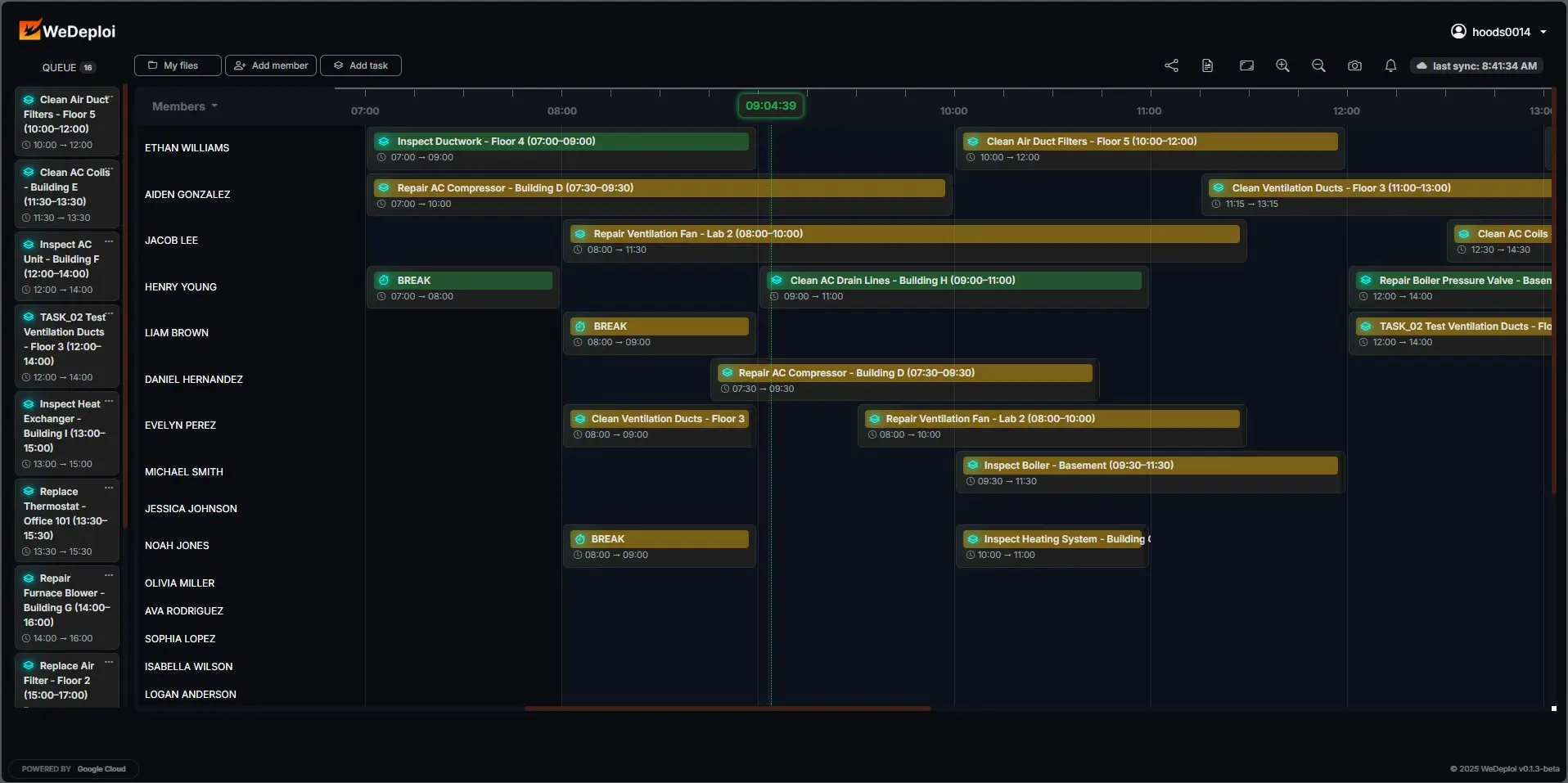Click the Add member button
Viewport: 1568px width, 783px height.
271,65
